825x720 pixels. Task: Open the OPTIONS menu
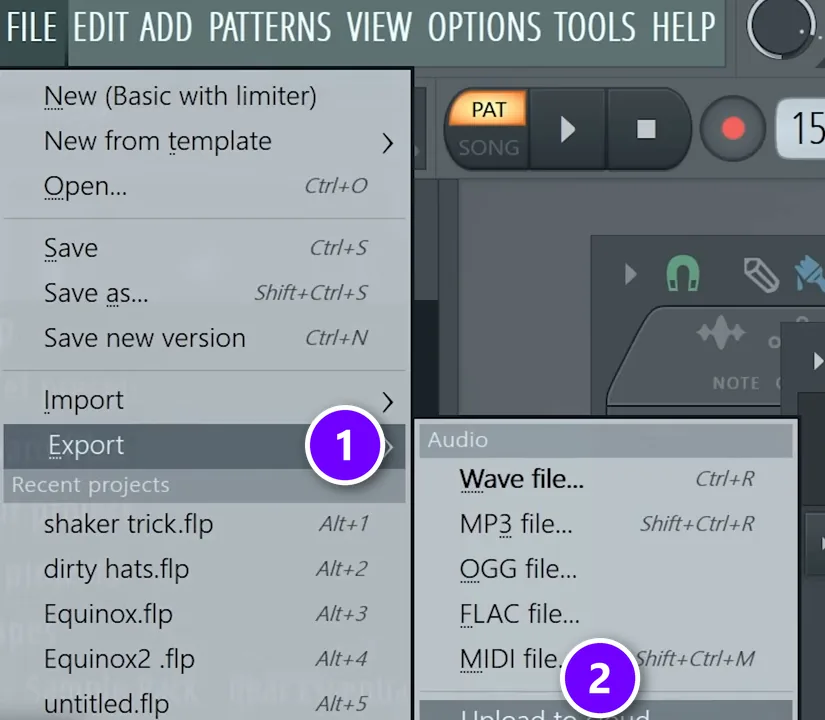coord(484,27)
